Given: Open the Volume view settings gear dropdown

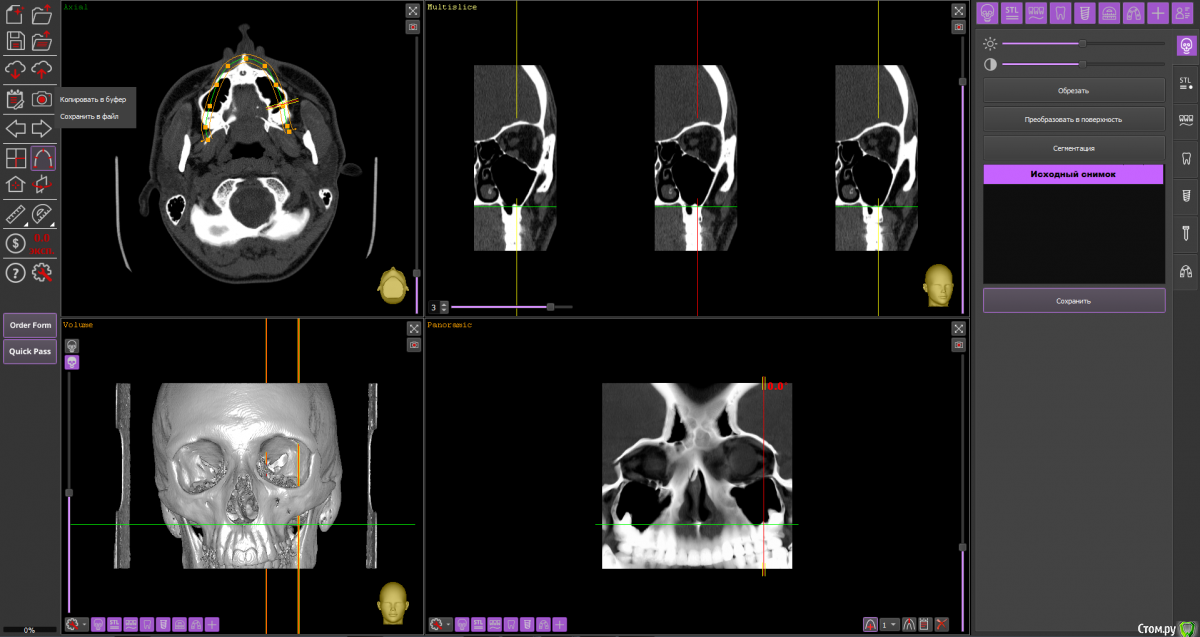Looking at the screenshot, I should click(76, 625).
